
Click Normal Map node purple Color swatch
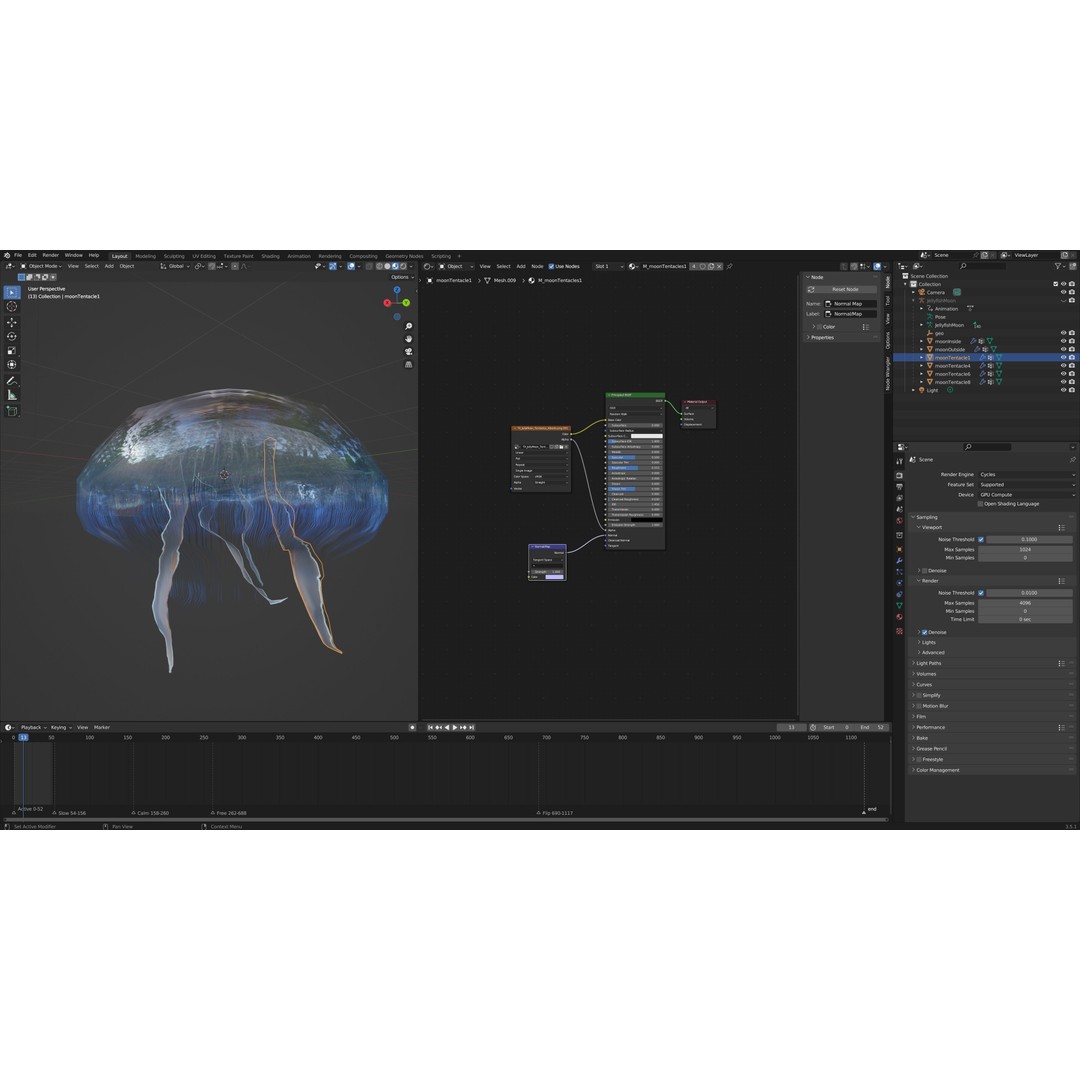click(x=554, y=577)
